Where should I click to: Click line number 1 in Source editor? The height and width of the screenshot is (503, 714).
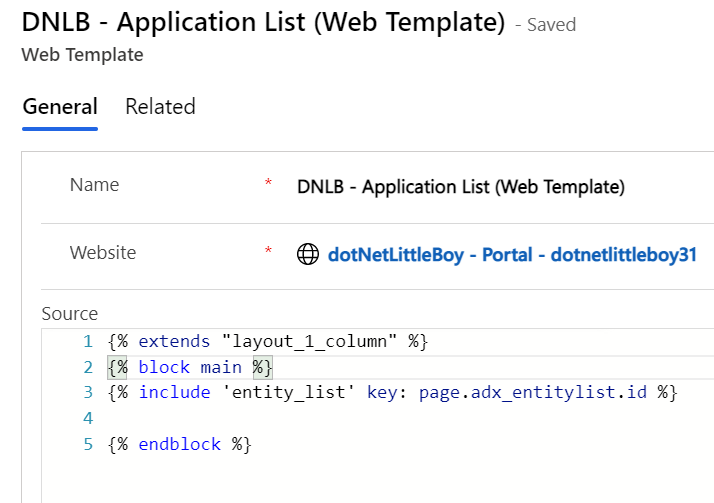click(x=88, y=341)
